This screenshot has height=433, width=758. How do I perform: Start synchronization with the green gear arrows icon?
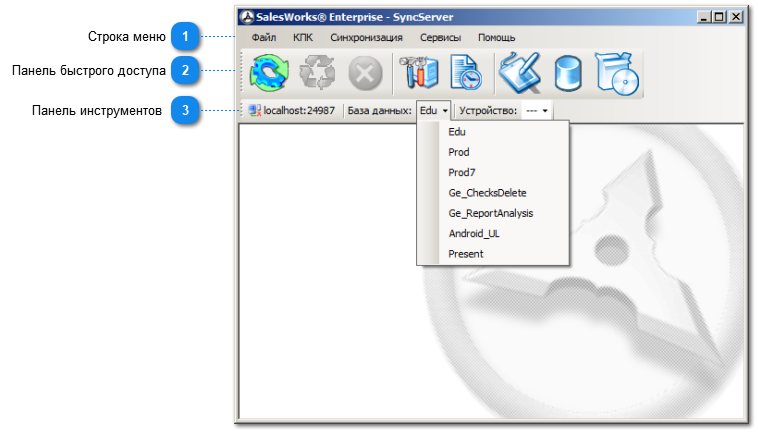(x=269, y=73)
